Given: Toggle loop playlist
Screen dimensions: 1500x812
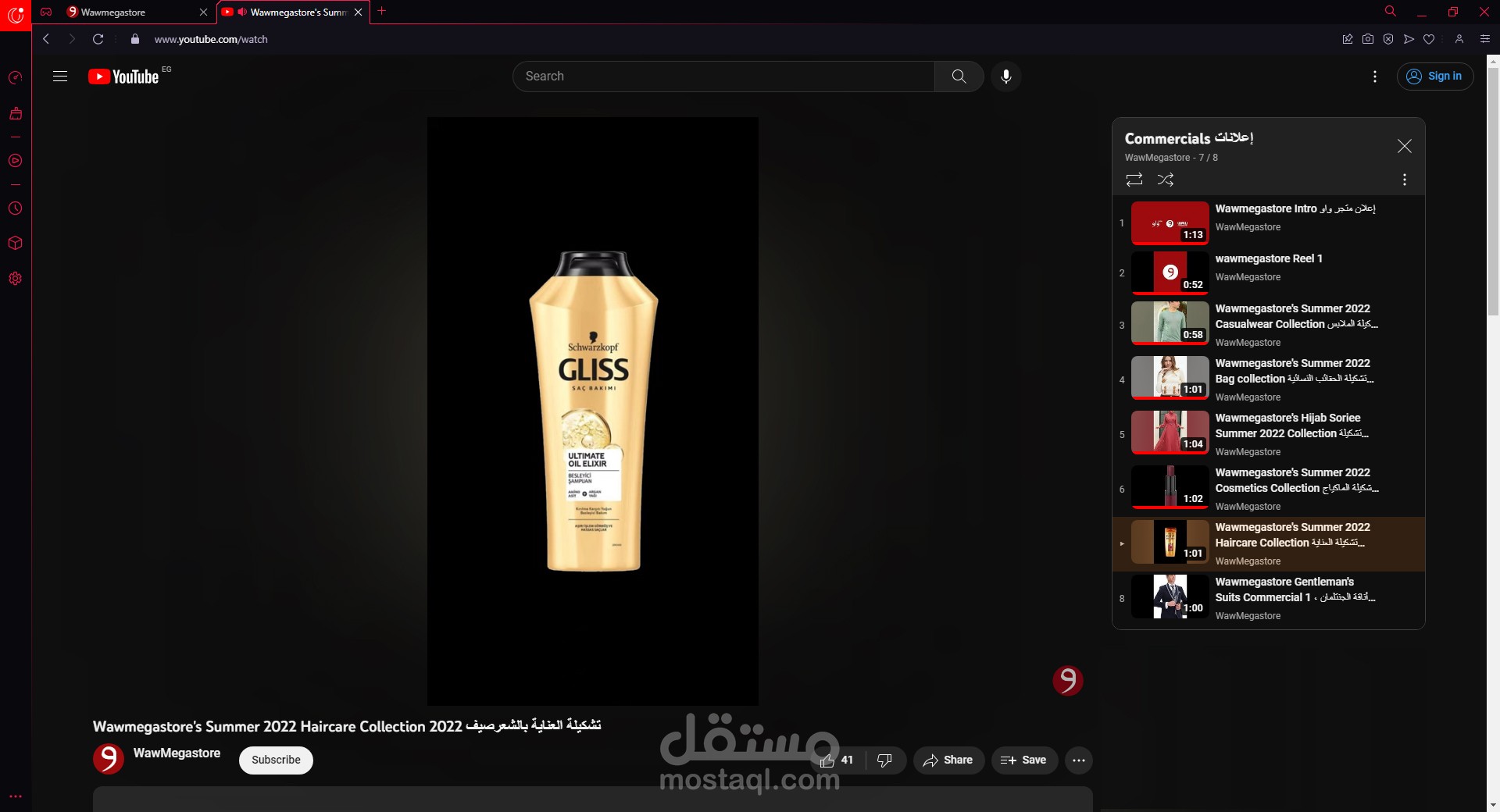Looking at the screenshot, I should point(1134,180).
